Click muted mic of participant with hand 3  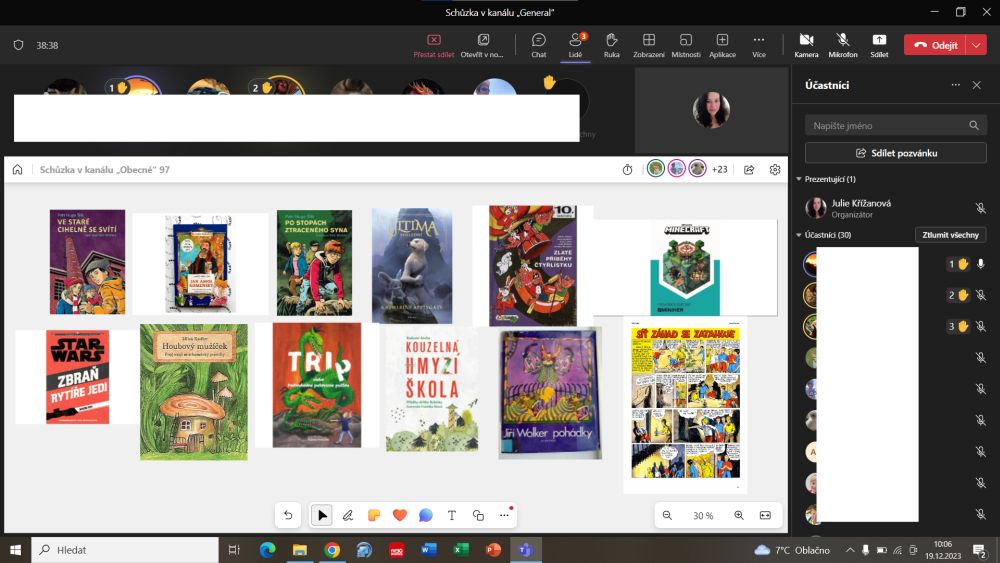980,326
